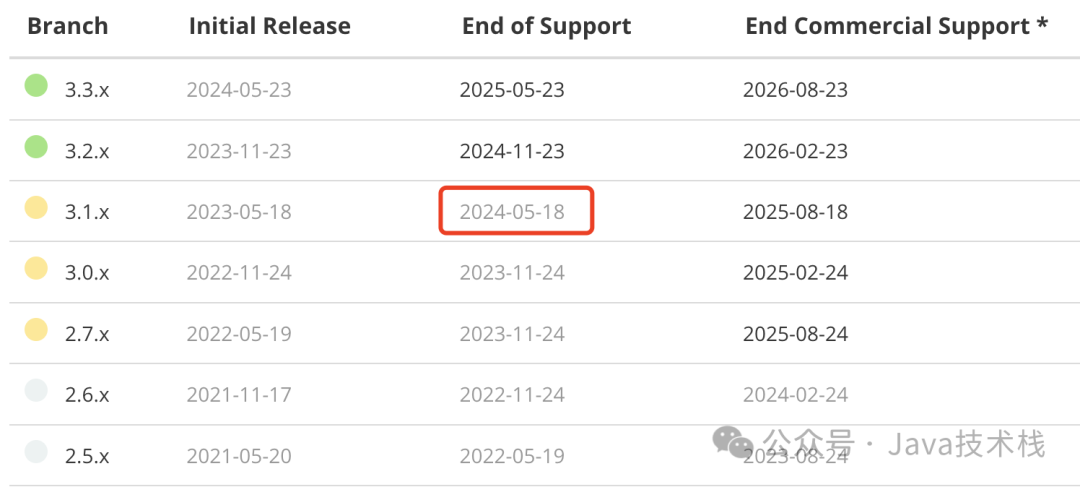This screenshot has height=487, width=1080.
Task: Click the Branch column header
Action: click(68, 26)
